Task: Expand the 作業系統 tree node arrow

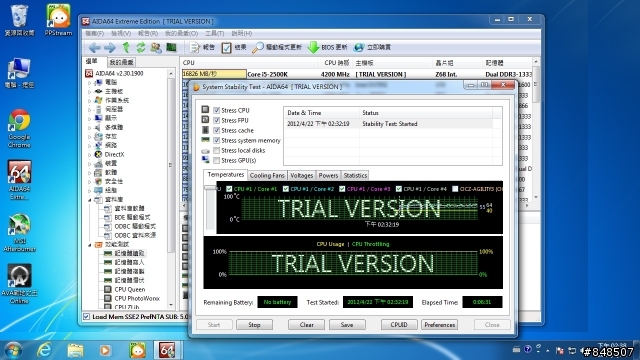Action: point(90,100)
